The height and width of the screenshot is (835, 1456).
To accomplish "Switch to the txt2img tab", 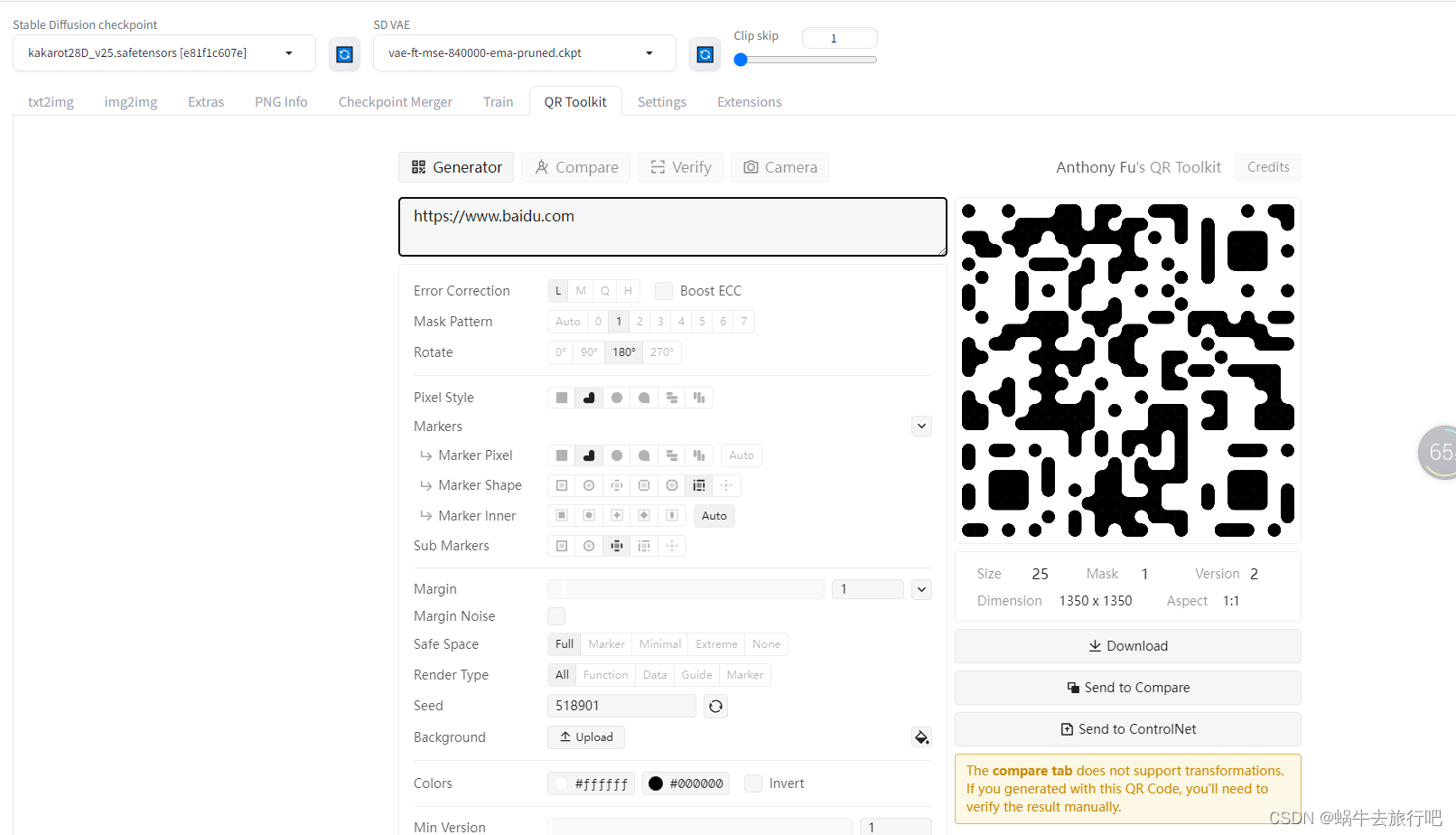I will coord(51,102).
